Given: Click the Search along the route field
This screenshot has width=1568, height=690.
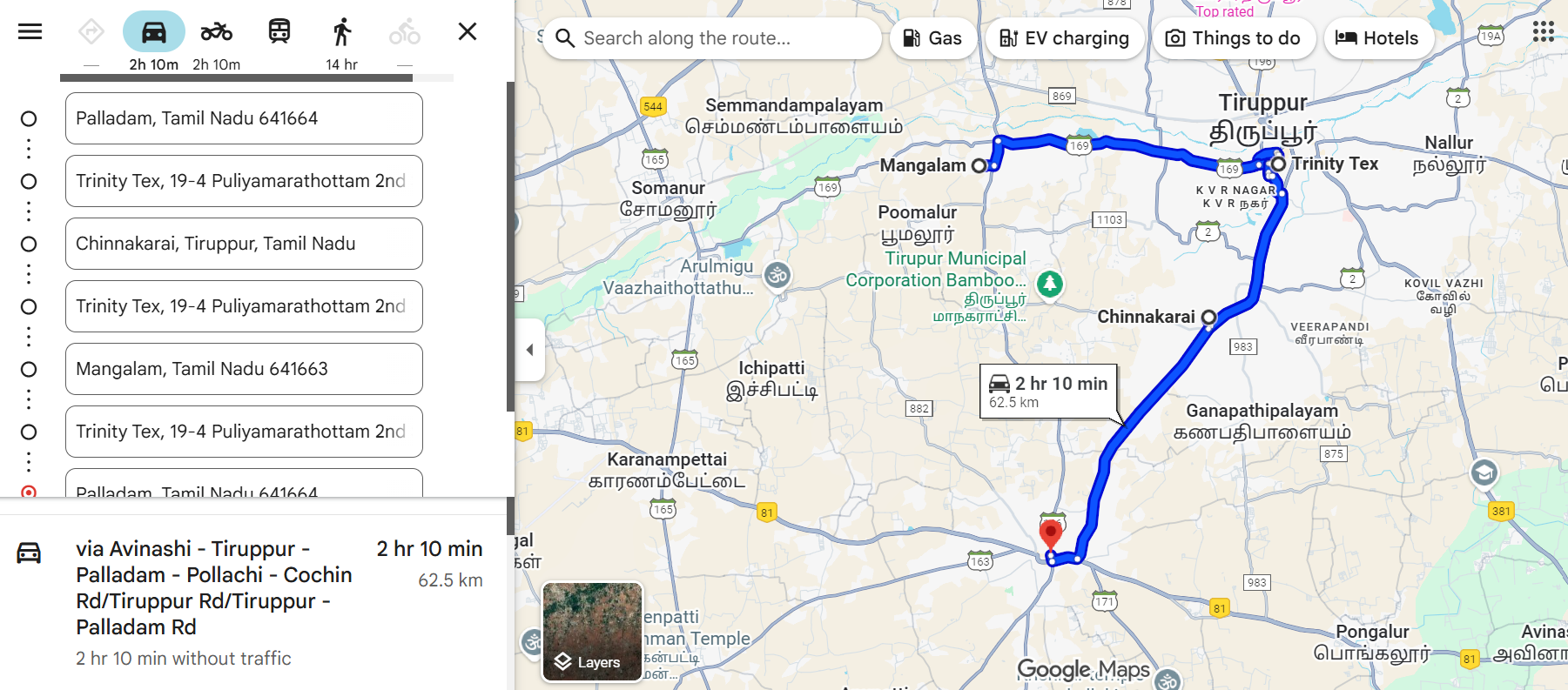Looking at the screenshot, I should pyautogui.click(x=712, y=38).
